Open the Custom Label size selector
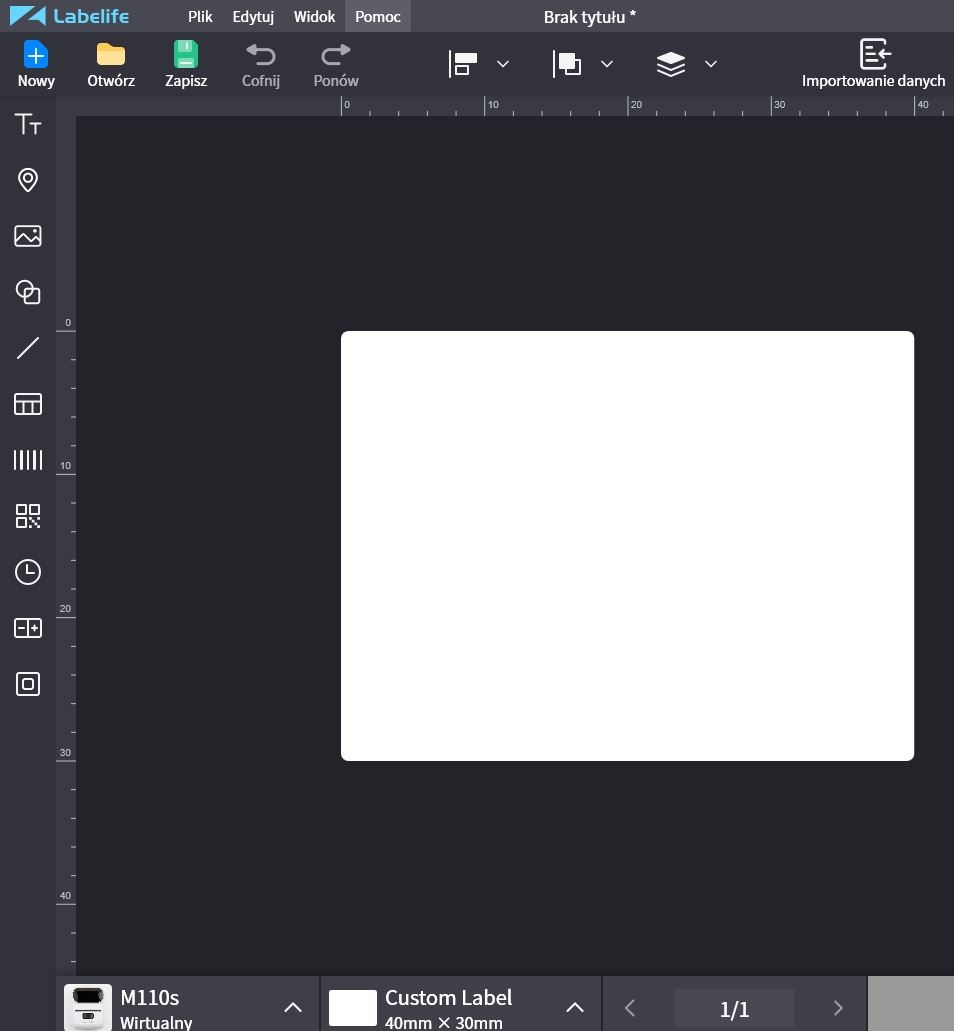Screen dimensions: 954x1031 click(x=574, y=1007)
